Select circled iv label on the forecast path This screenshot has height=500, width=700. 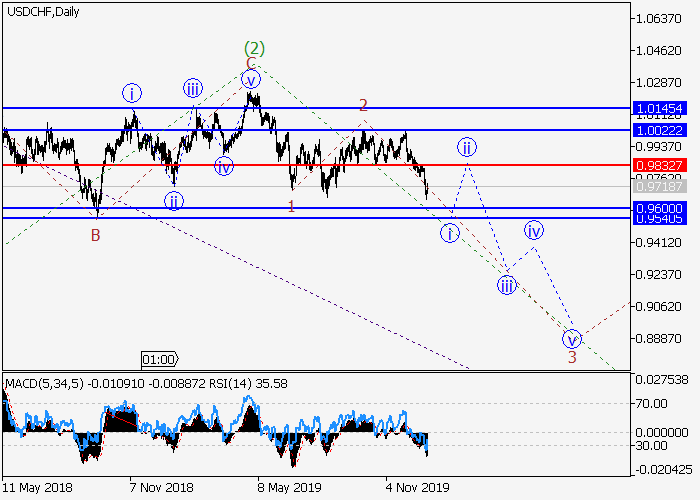click(x=535, y=230)
